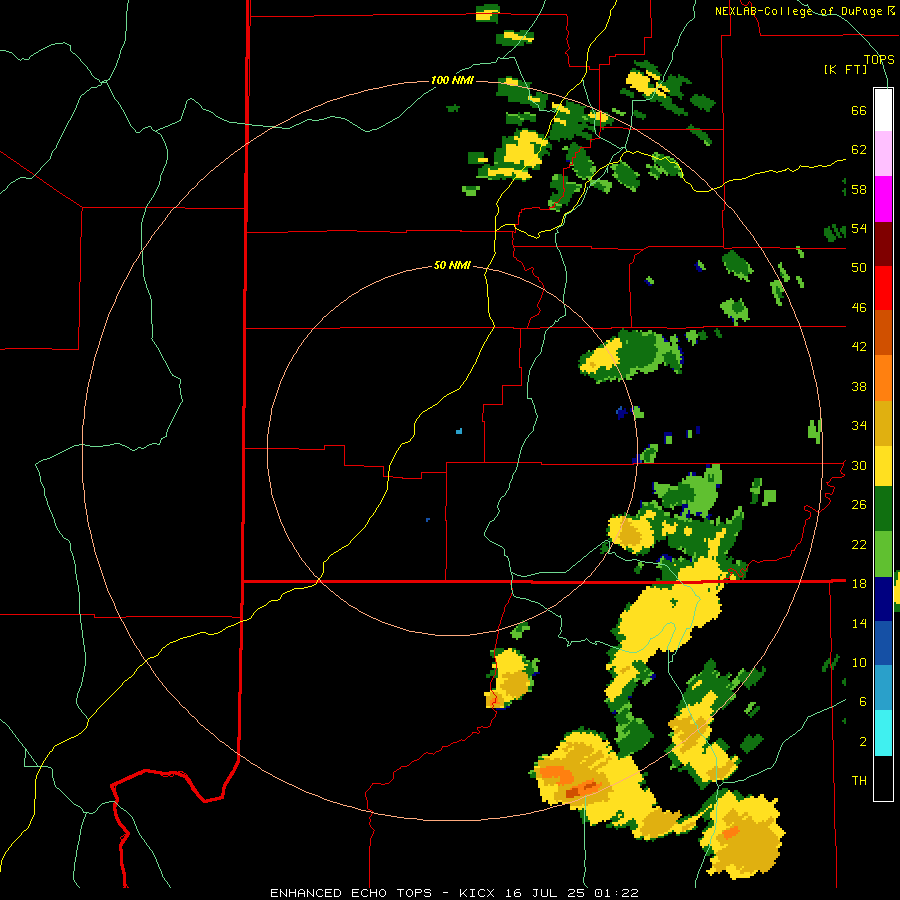Screen dimensions: 900x900
Task: Click the black TH legend swatch
Action: coord(883,778)
